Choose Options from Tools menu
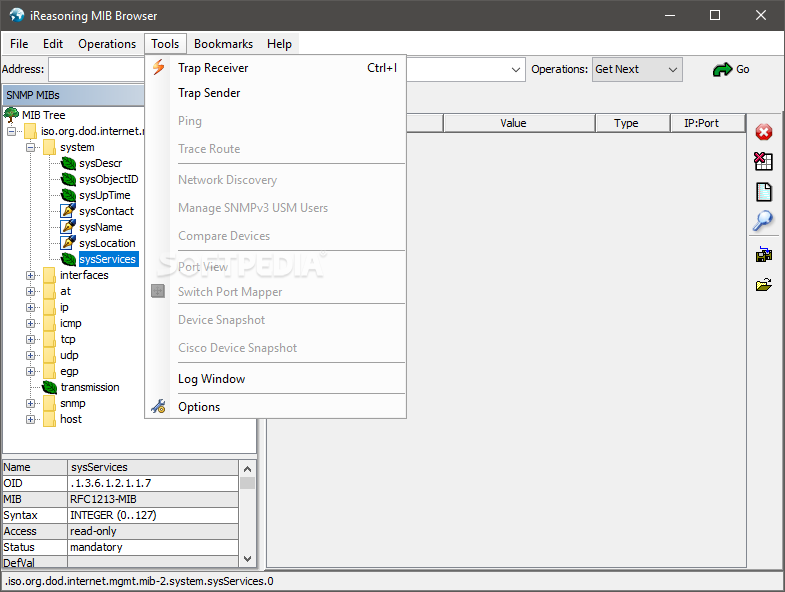The width and height of the screenshot is (785, 592). 275,407
